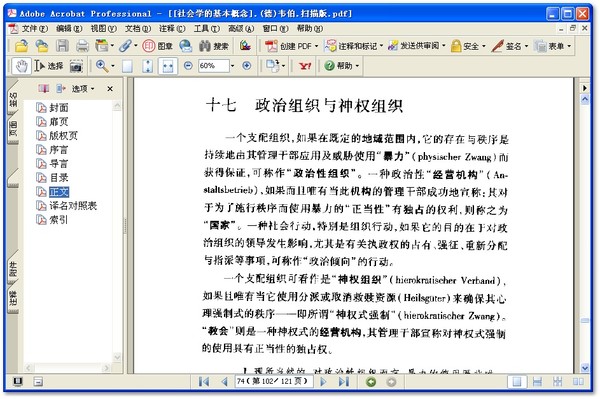Open the 文档(D) menu

[138, 29]
